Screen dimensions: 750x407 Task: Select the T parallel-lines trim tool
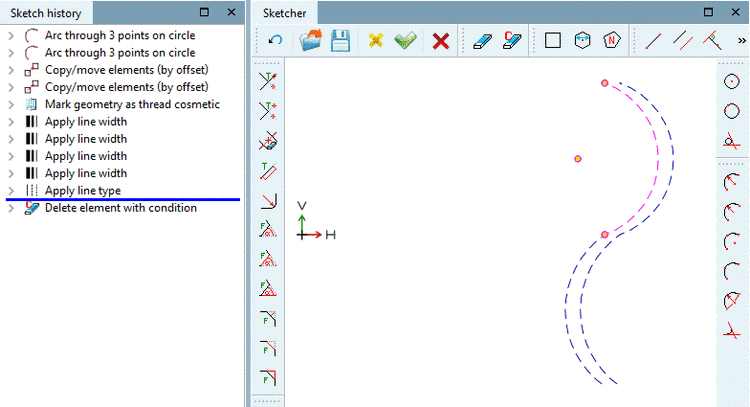point(268,171)
